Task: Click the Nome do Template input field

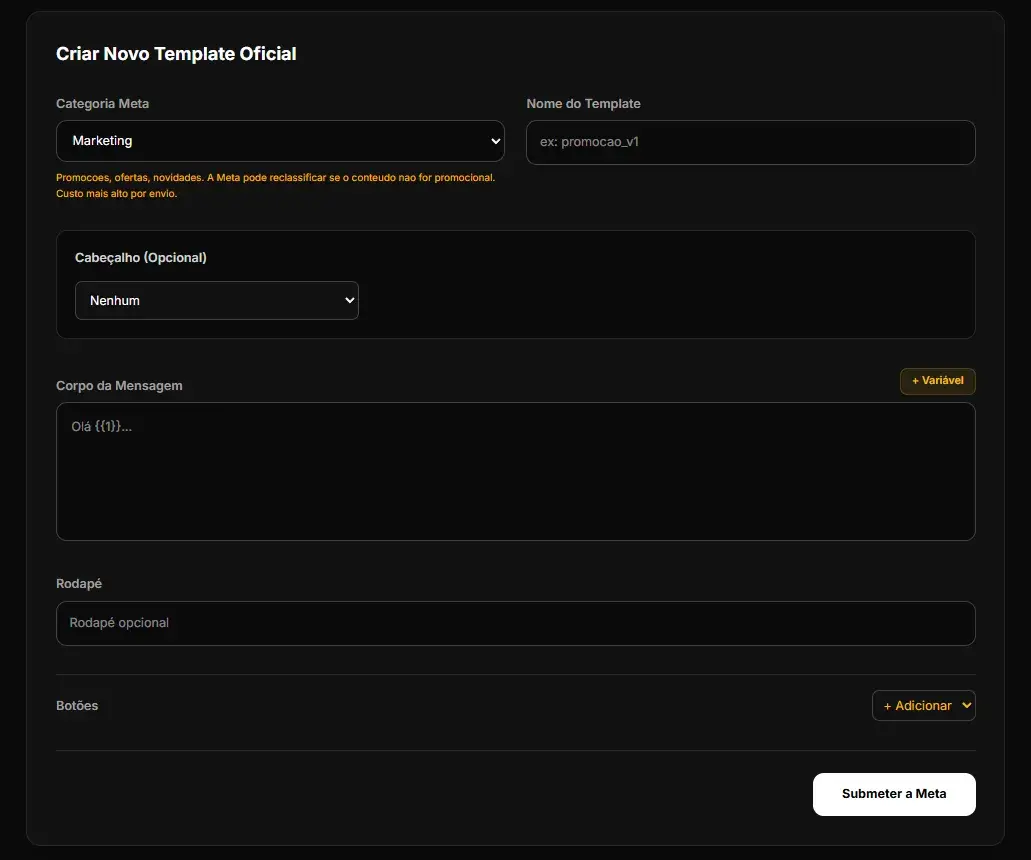Action: point(750,142)
